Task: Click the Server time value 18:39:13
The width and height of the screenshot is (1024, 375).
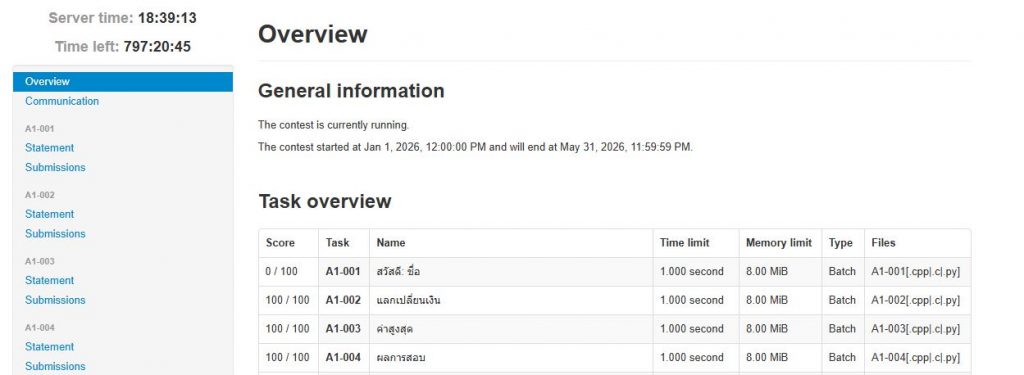Action: (167, 18)
